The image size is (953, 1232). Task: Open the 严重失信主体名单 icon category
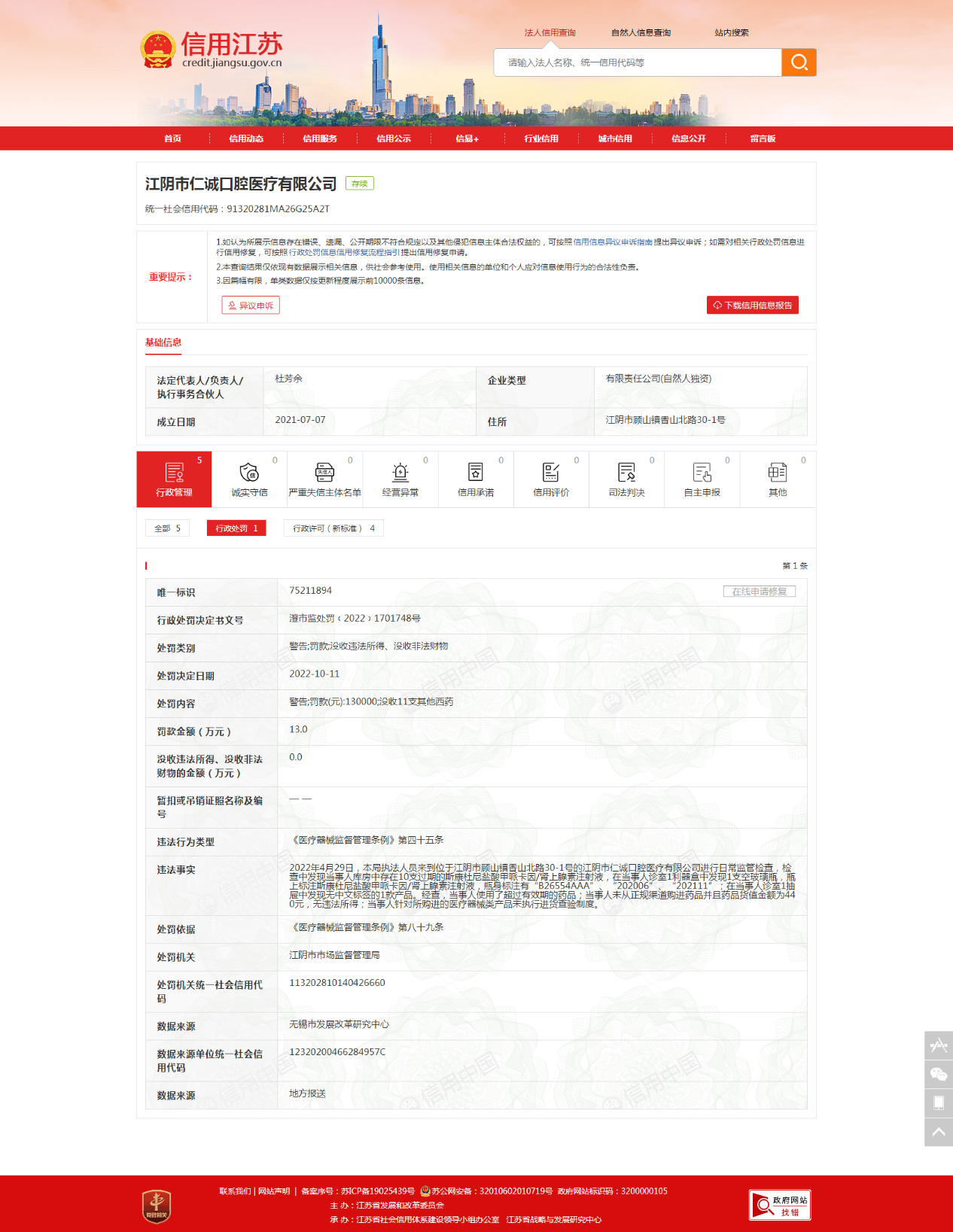[x=324, y=479]
